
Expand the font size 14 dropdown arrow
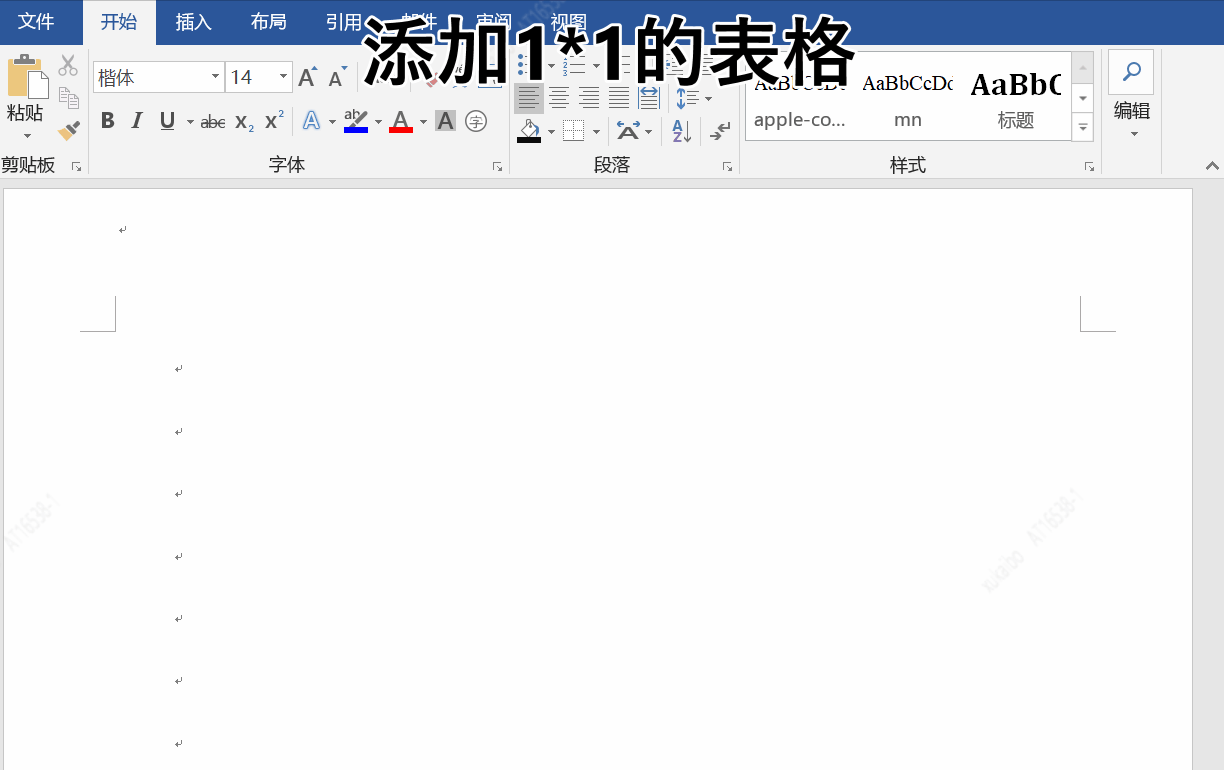point(283,77)
